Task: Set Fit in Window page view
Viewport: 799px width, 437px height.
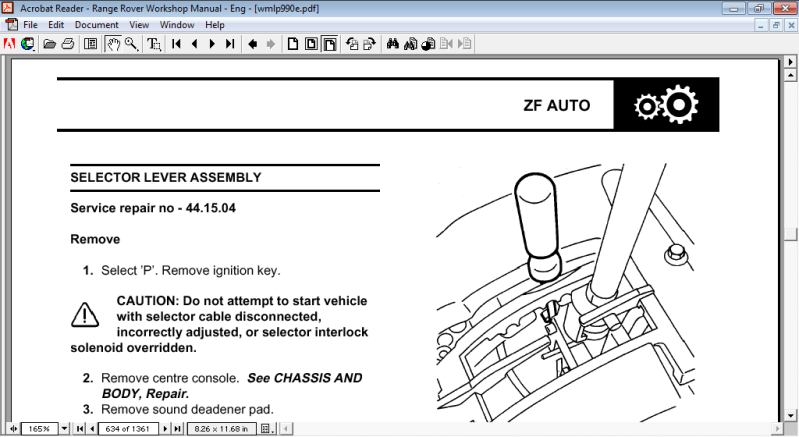Action: [311, 44]
